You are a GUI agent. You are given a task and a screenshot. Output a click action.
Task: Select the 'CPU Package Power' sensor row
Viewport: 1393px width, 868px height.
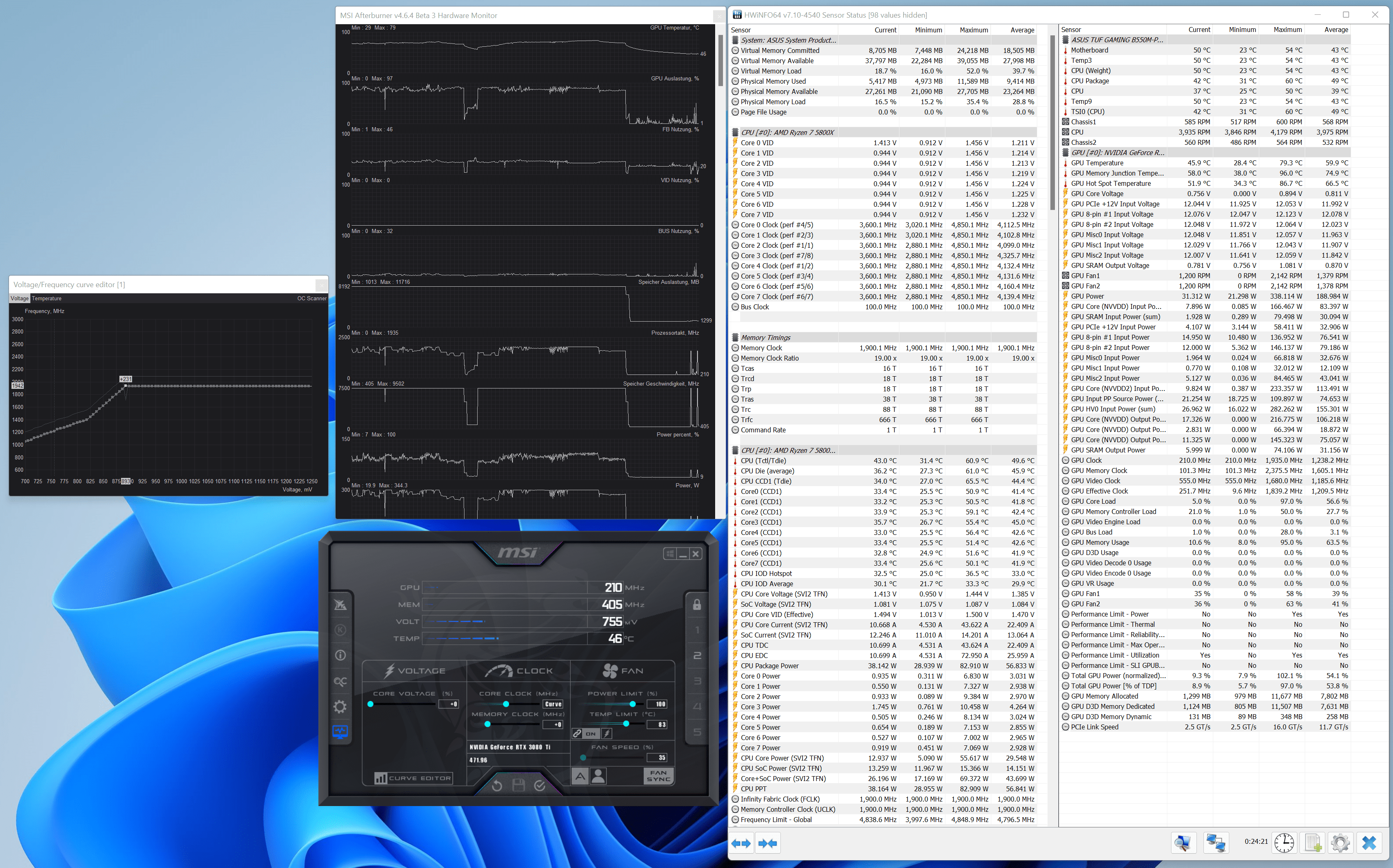[x=884, y=666]
